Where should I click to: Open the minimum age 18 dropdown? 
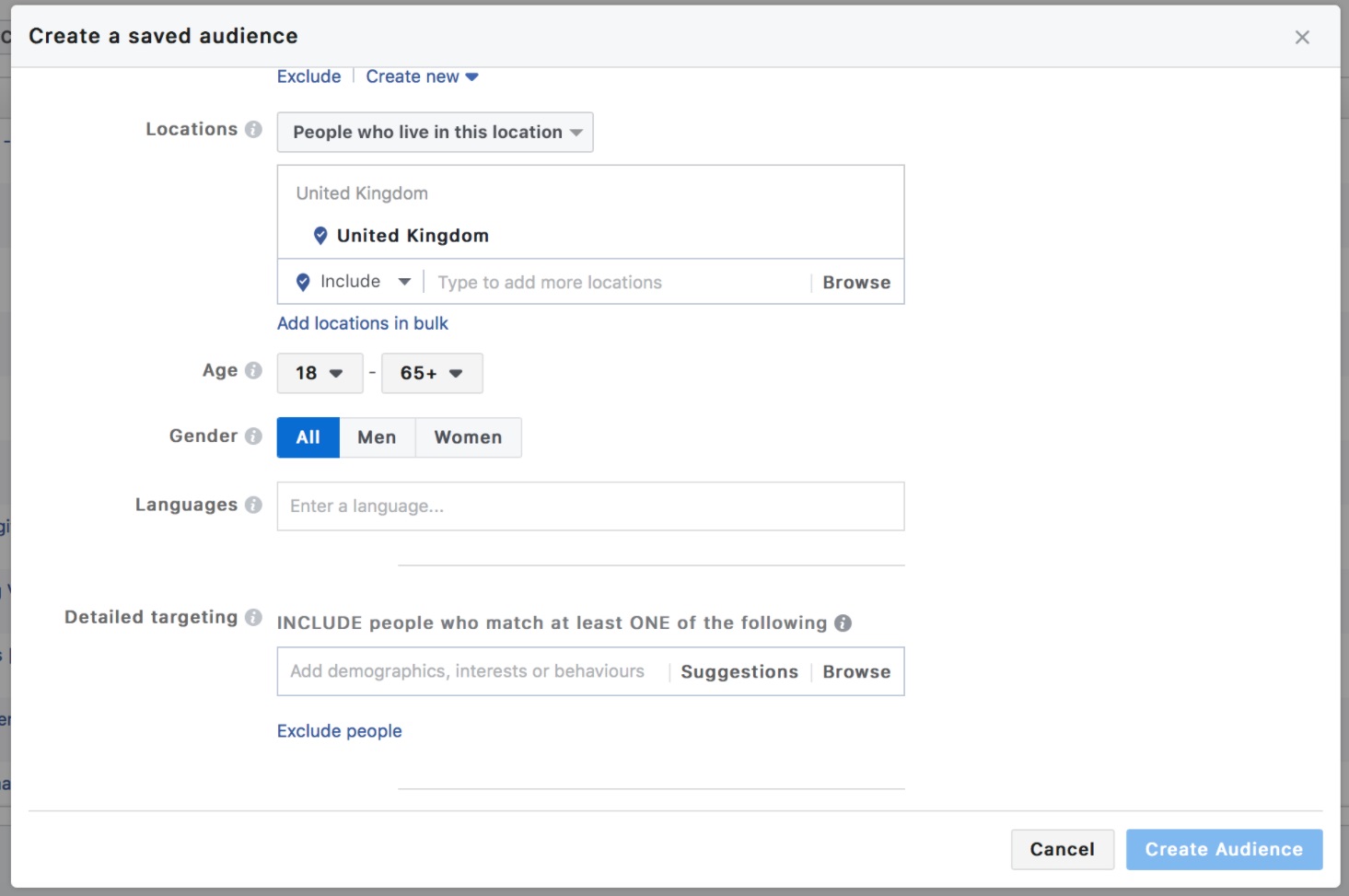point(319,373)
